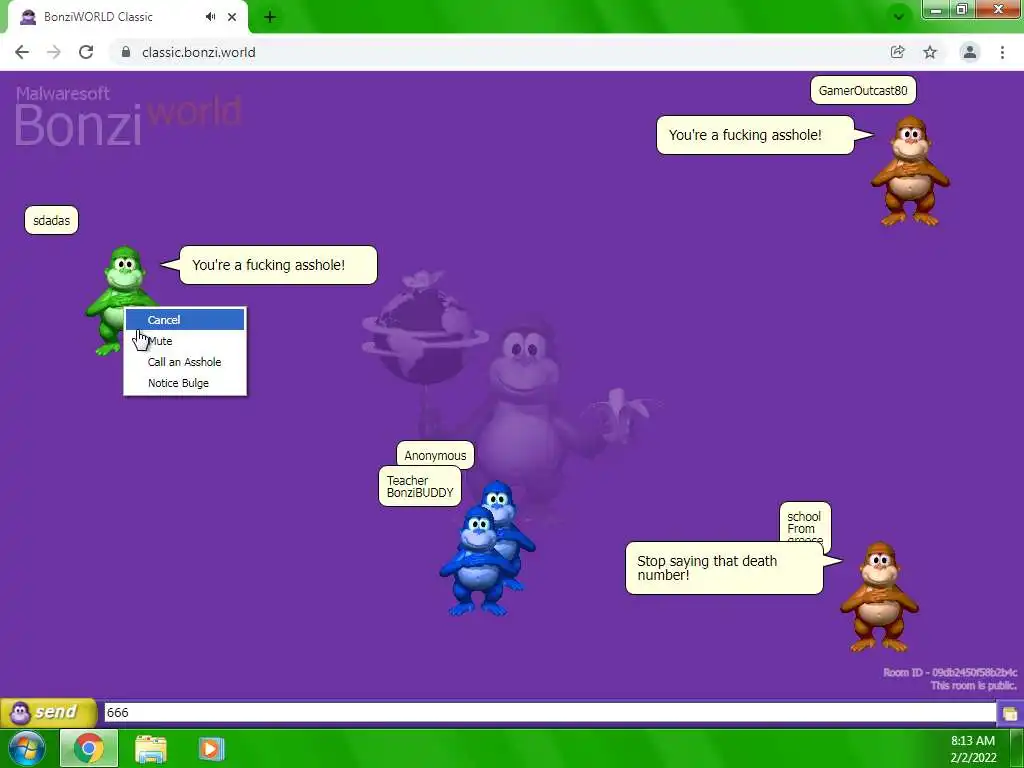Click the Anonymous name tag
The image size is (1024, 768).
(435, 455)
